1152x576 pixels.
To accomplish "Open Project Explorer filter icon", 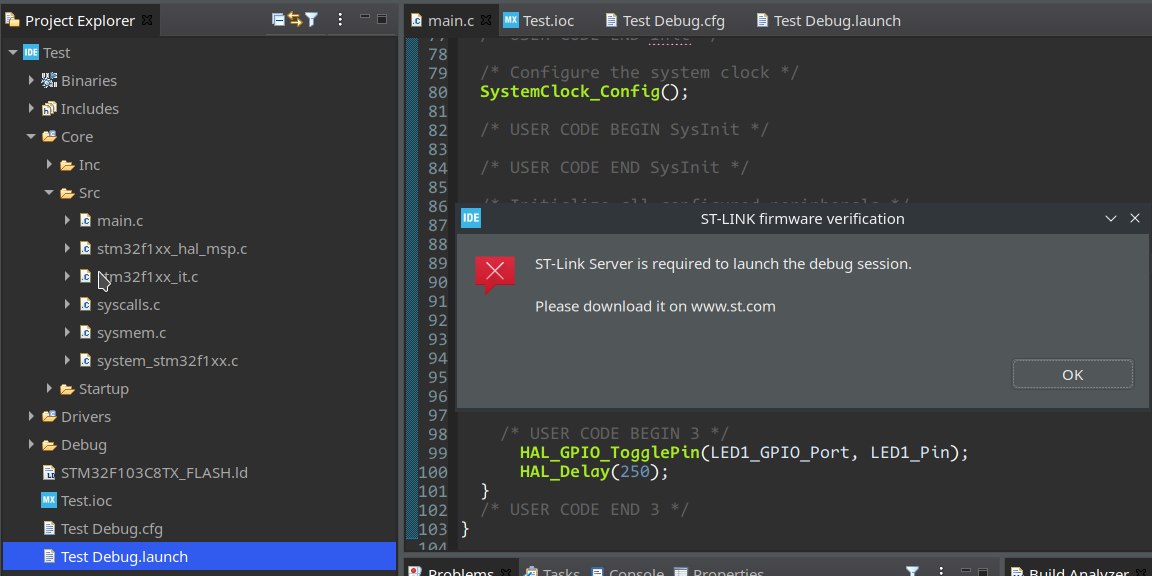I will click(x=312, y=20).
